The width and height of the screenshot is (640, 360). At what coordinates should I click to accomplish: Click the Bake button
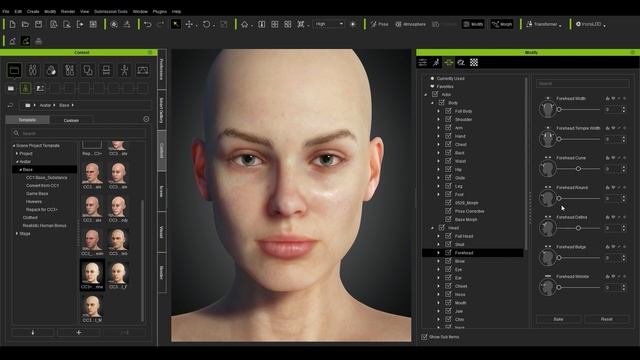[x=558, y=319]
